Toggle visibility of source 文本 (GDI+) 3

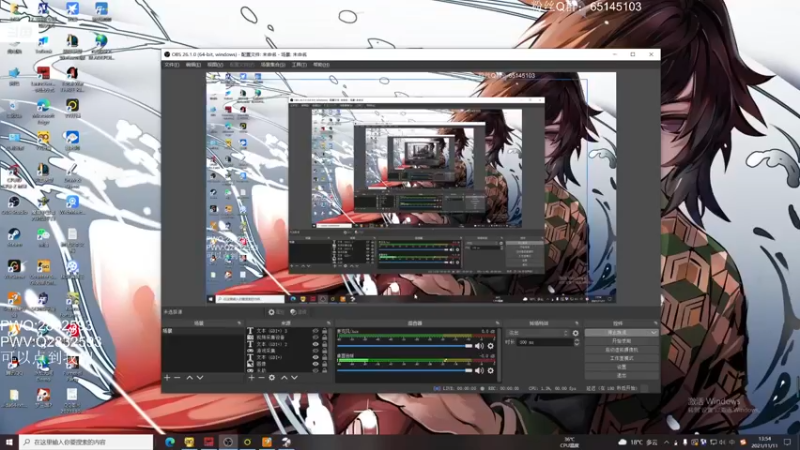[x=315, y=331]
